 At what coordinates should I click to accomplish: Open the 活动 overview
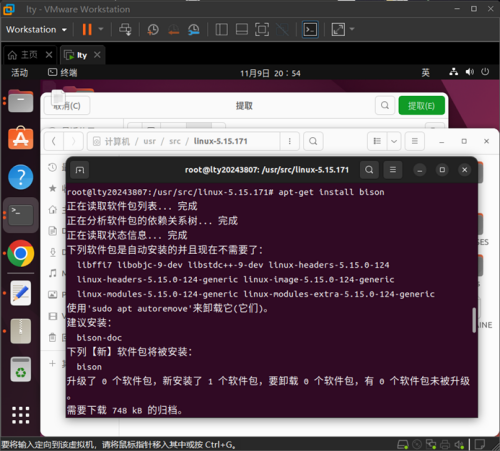pyautogui.click(x=19, y=72)
